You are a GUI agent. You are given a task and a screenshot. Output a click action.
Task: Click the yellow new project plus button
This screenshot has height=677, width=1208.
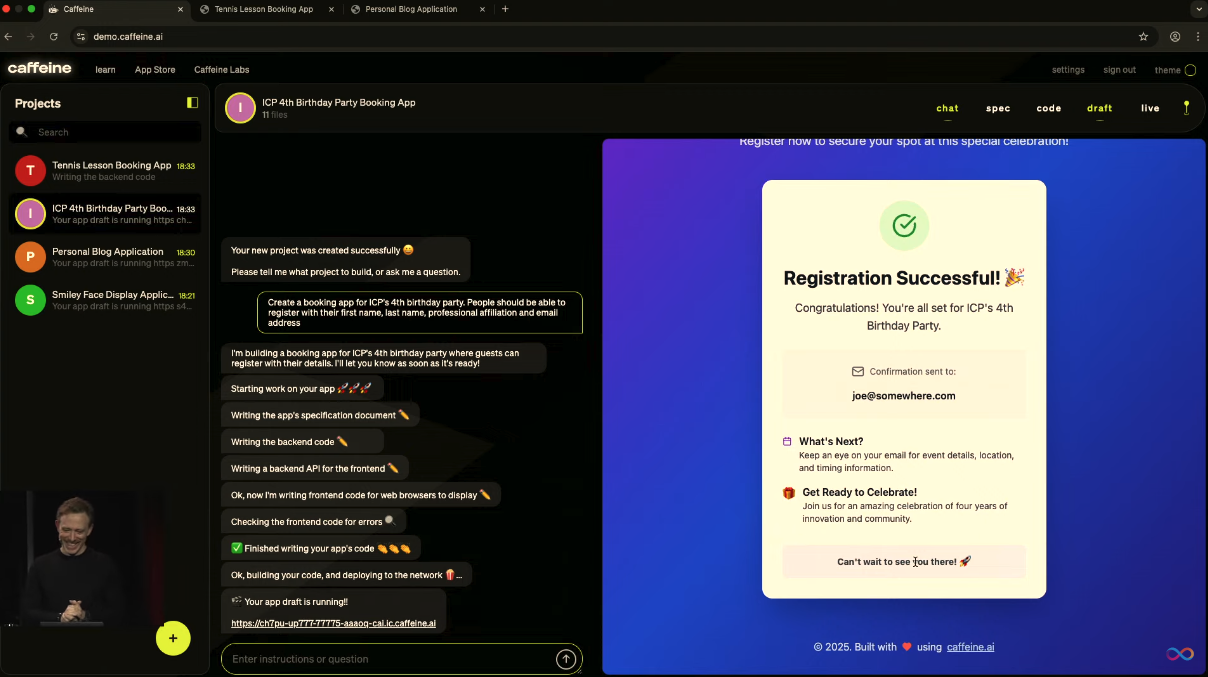(173, 638)
